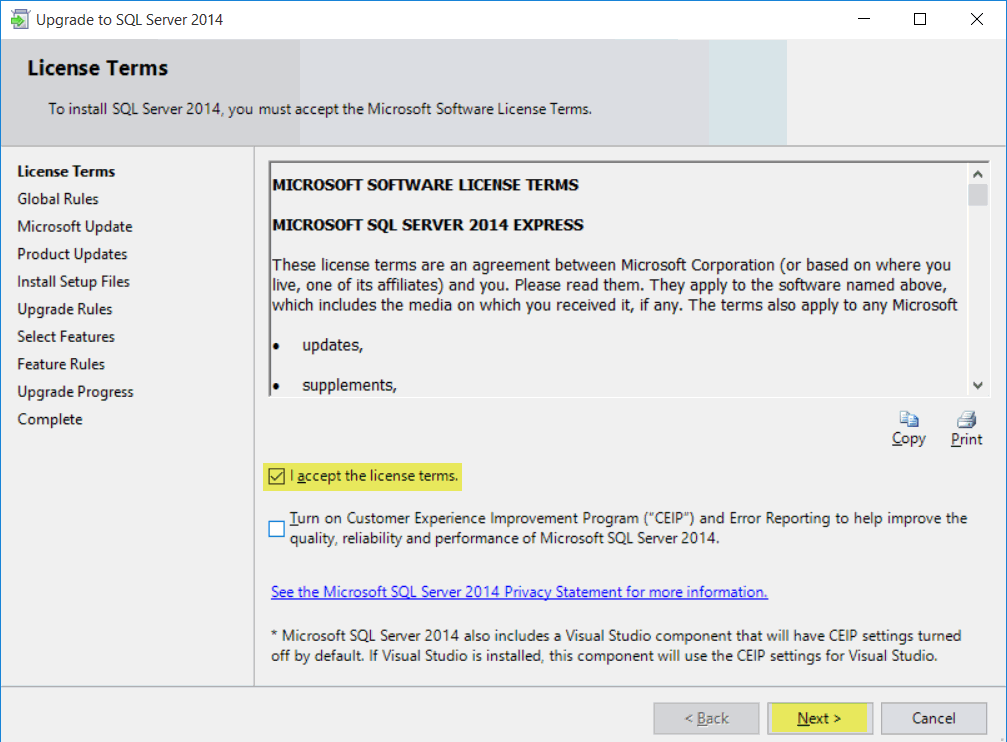Click the Copy icon under license text
This screenshot has height=742, width=1007.
pos(908,419)
